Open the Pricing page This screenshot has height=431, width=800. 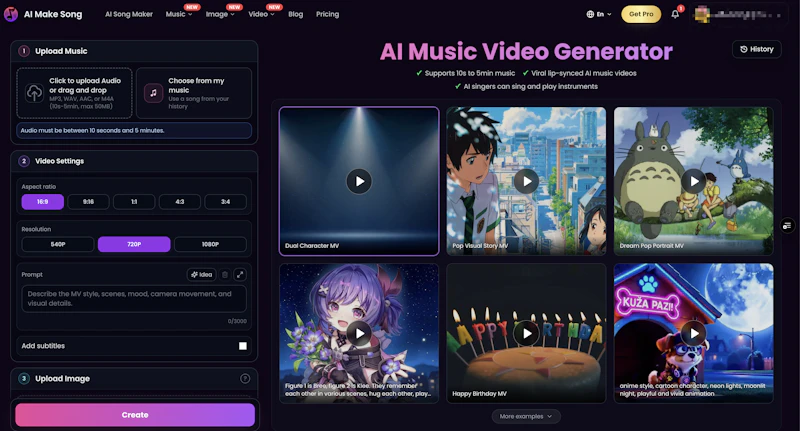coord(327,14)
